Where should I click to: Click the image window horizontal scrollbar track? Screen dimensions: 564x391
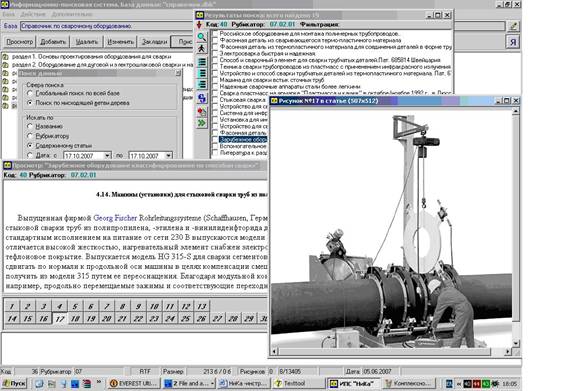(x=390, y=351)
